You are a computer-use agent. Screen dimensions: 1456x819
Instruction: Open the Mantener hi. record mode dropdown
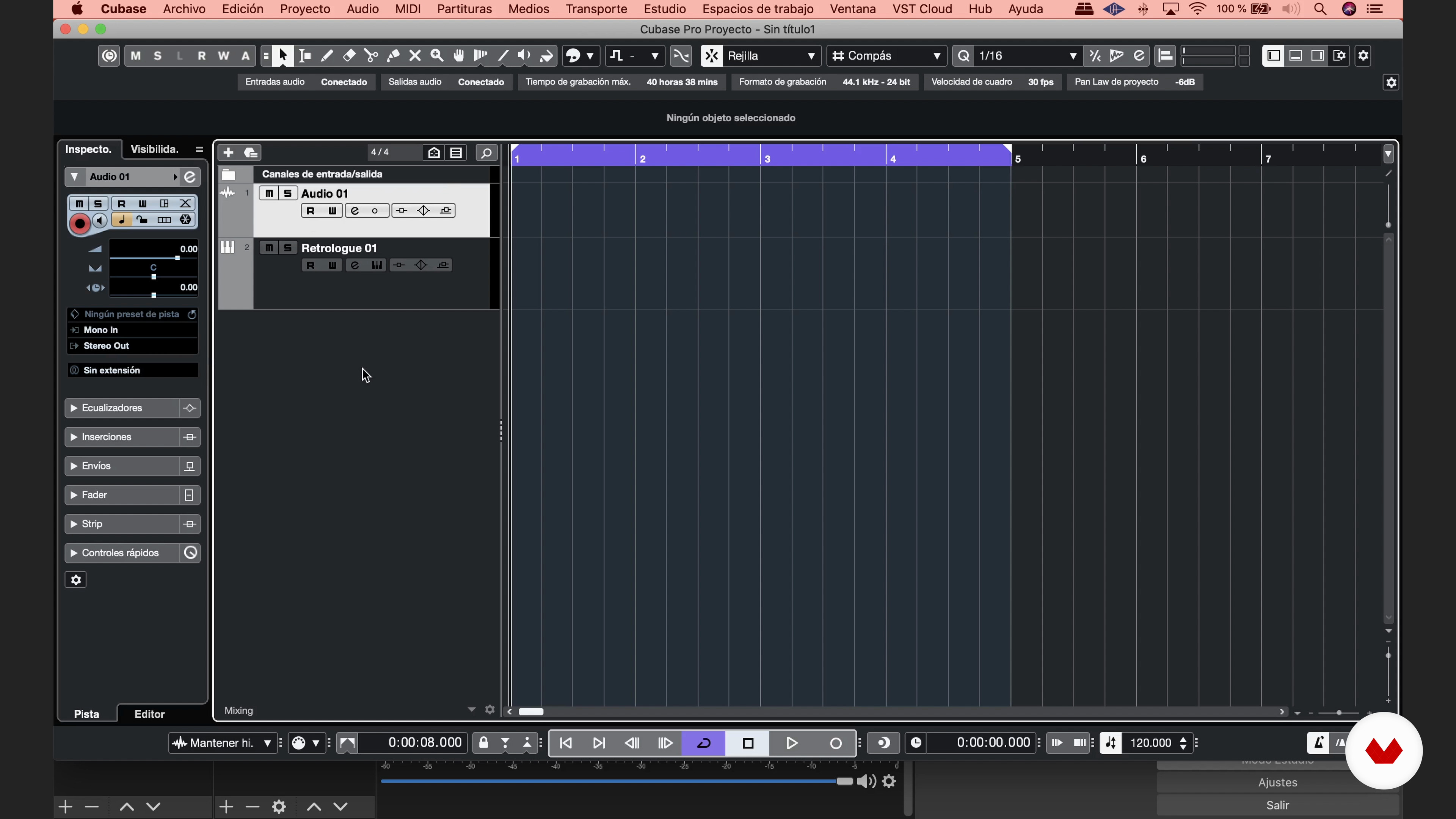(x=223, y=743)
